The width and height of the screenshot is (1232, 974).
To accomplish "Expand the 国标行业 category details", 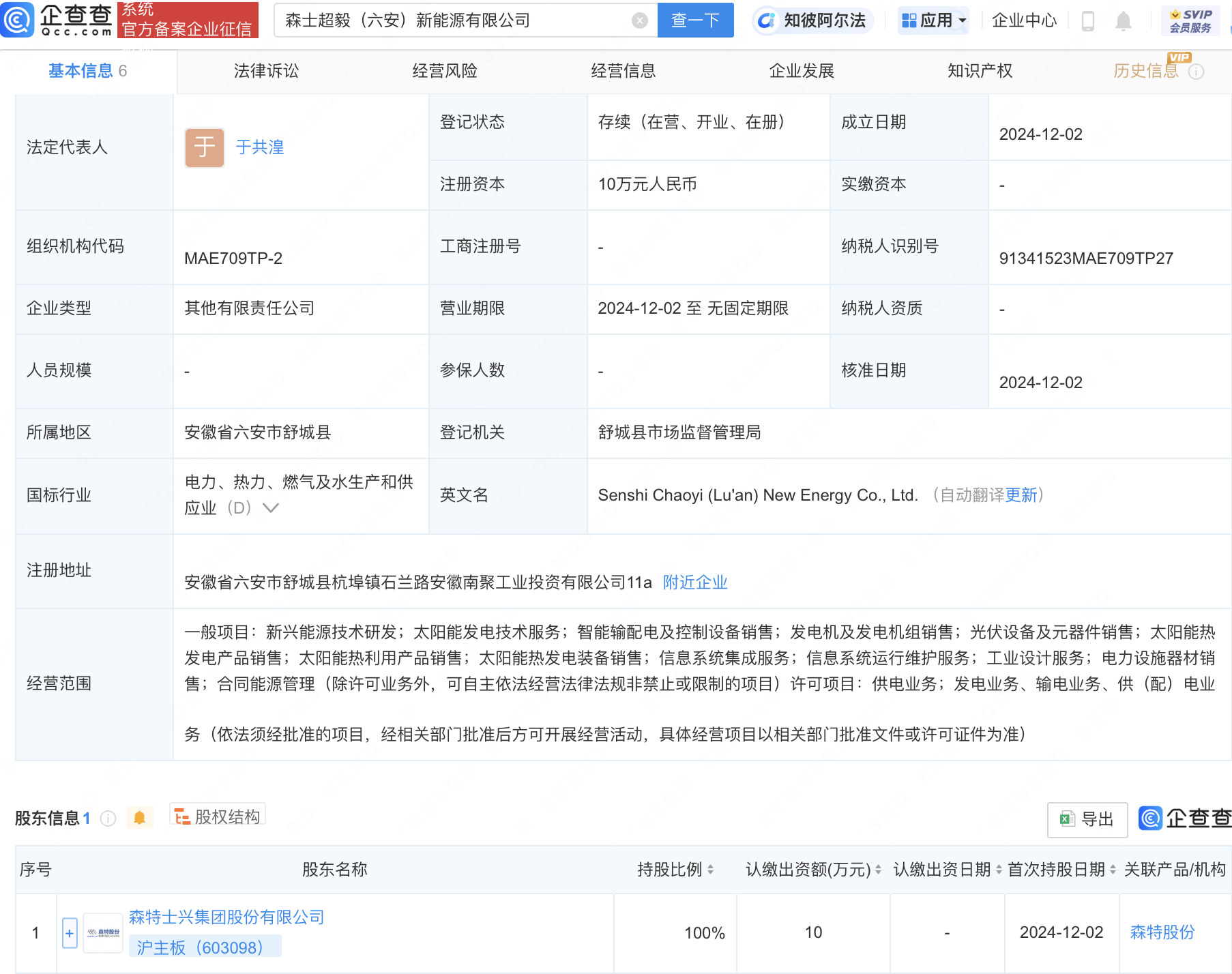I will click(x=272, y=507).
